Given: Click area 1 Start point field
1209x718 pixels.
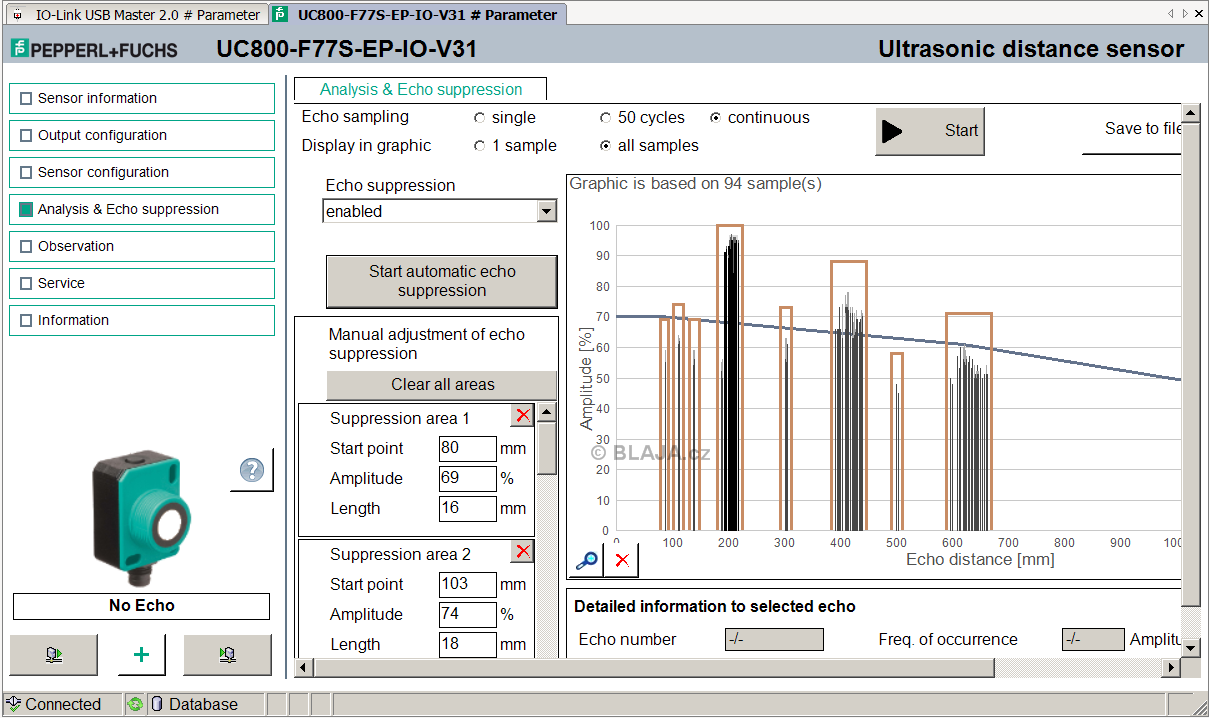Looking at the screenshot, I should 467,448.
